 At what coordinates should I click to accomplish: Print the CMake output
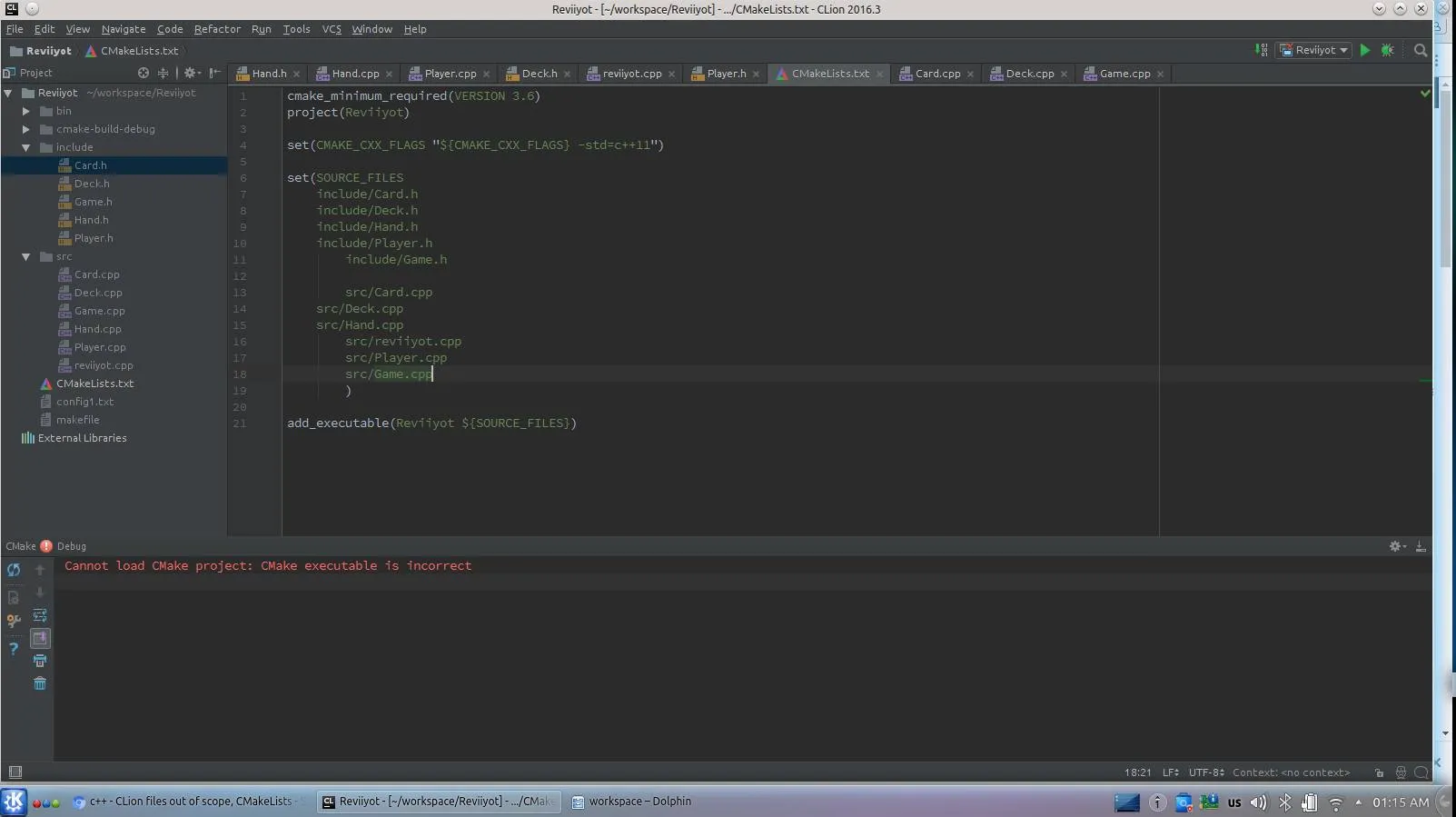40,661
